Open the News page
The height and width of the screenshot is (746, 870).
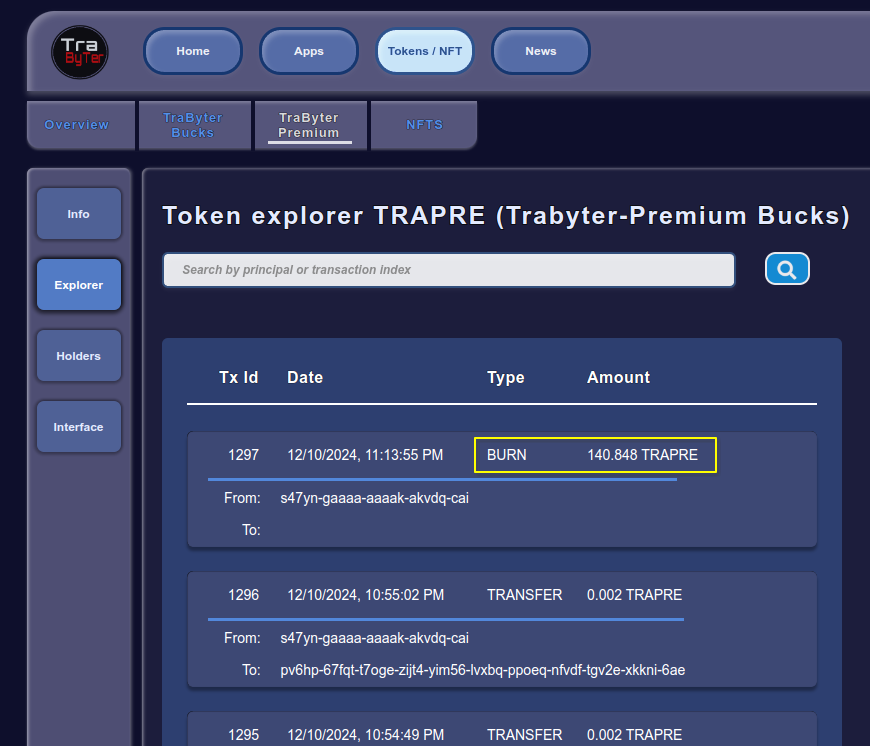click(x=540, y=51)
